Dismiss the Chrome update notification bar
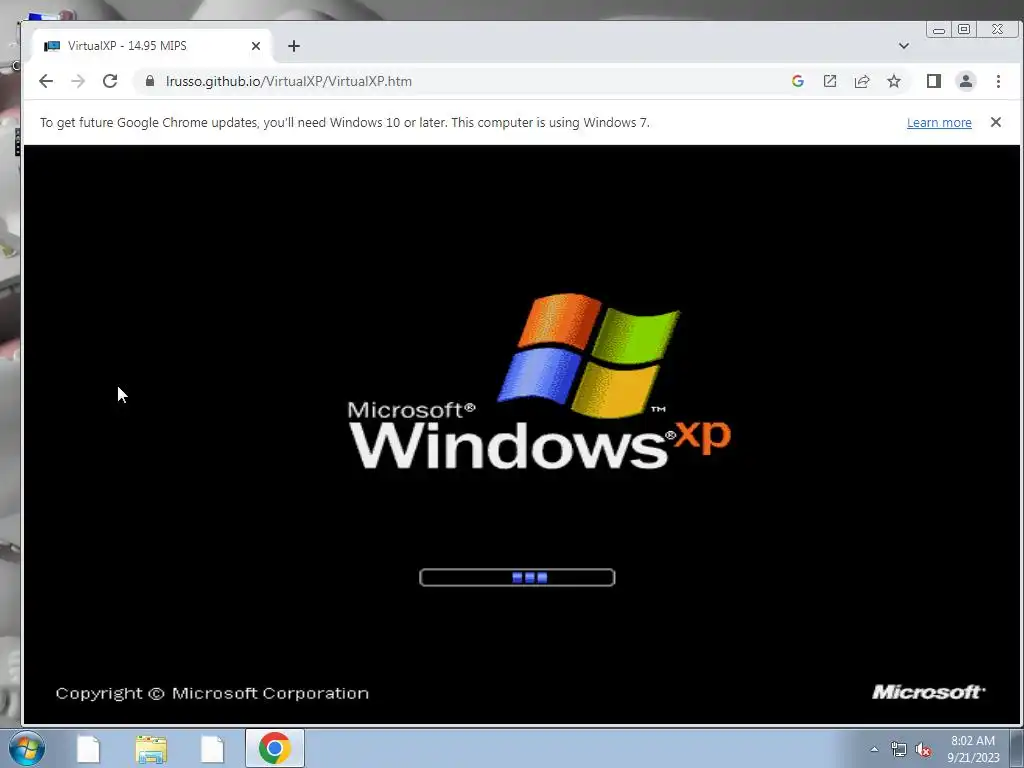1024x768 pixels. 996,122
